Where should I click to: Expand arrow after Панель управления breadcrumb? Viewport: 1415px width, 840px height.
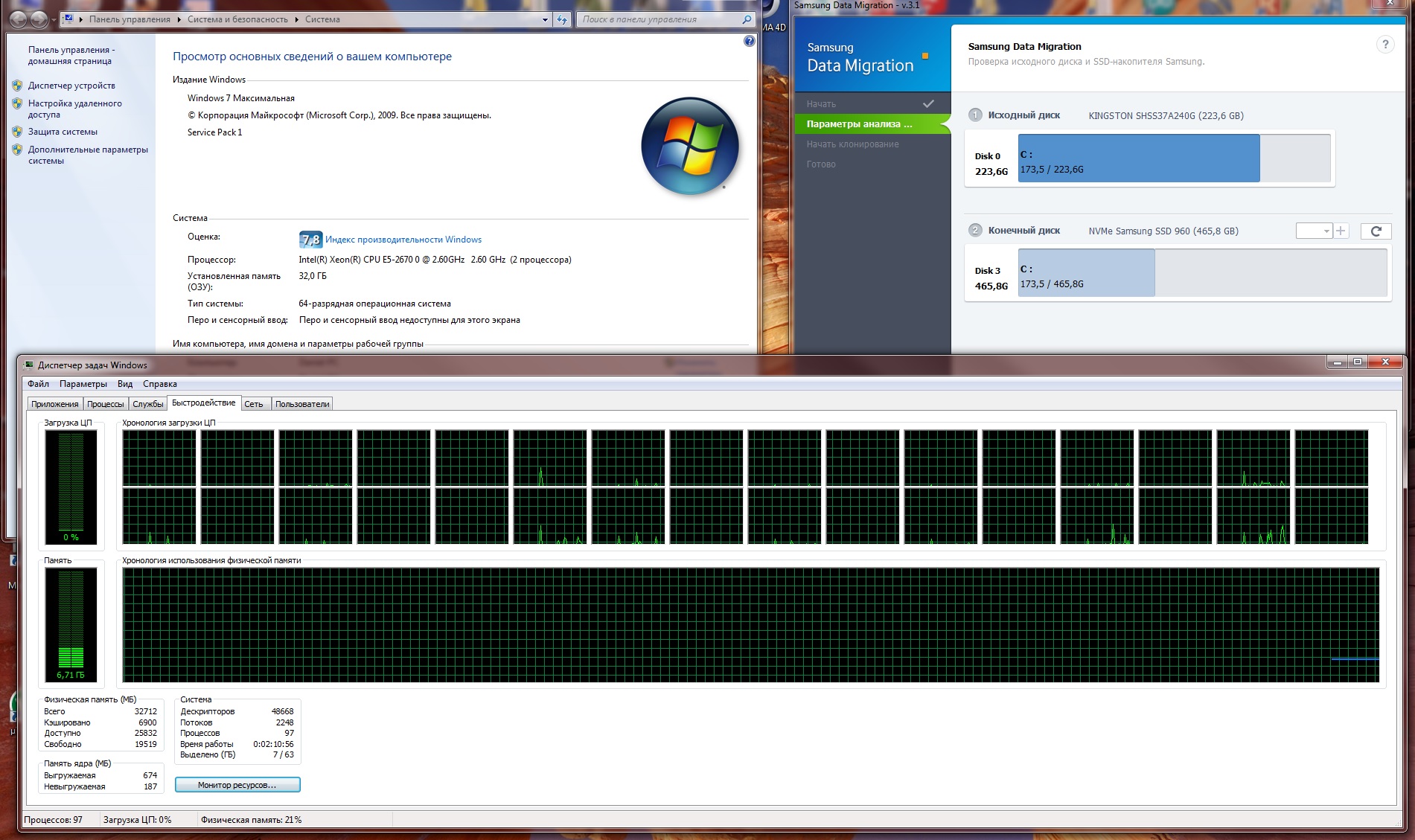coord(179,19)
